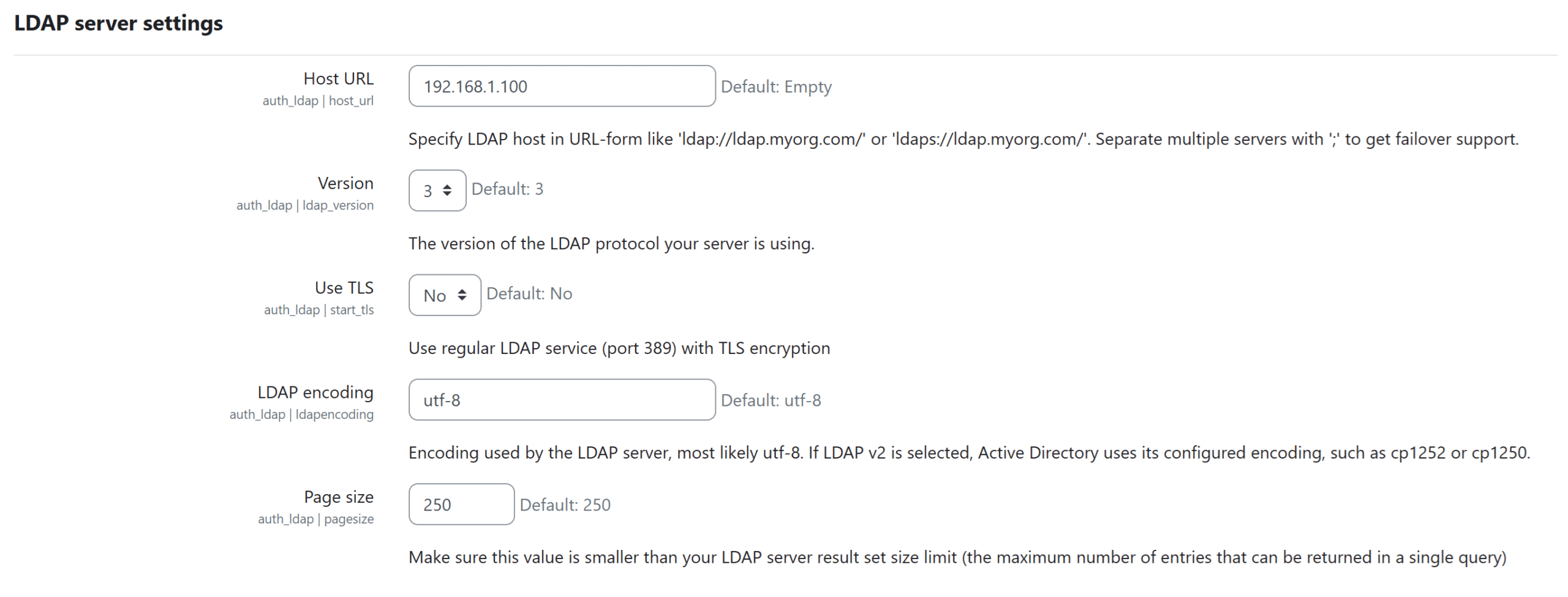
Task: Click the "Use TLS" setting label
Action: [344, 288]
